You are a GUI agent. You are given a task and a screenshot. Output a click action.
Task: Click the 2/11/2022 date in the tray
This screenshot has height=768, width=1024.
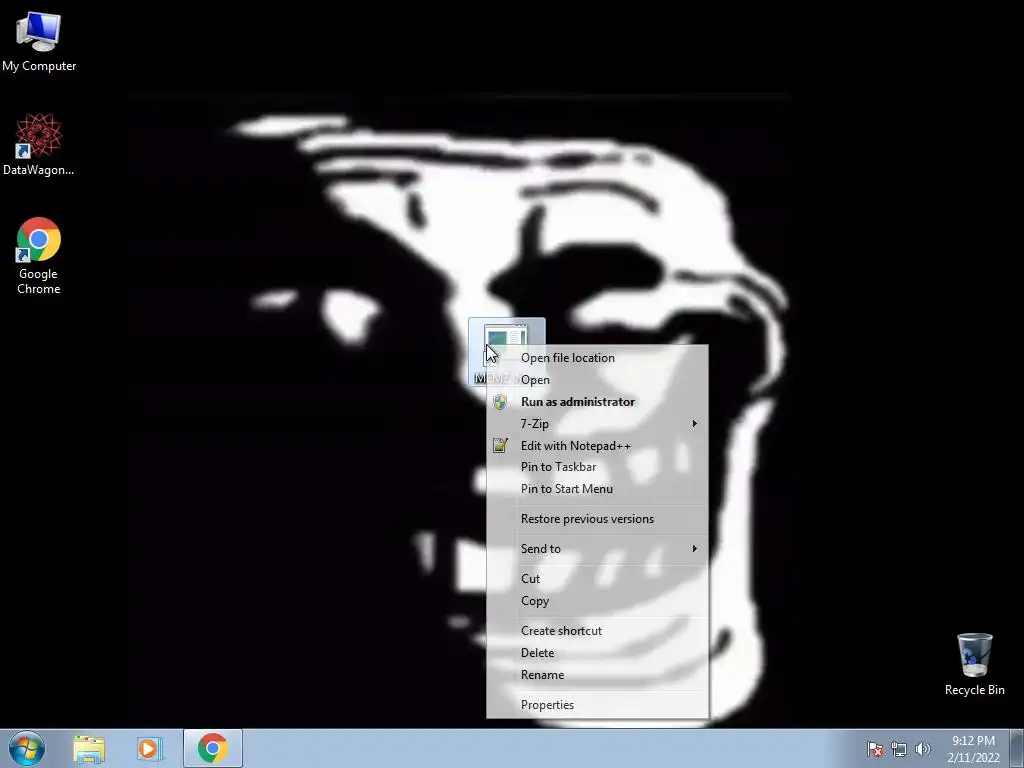pos(973,758)
